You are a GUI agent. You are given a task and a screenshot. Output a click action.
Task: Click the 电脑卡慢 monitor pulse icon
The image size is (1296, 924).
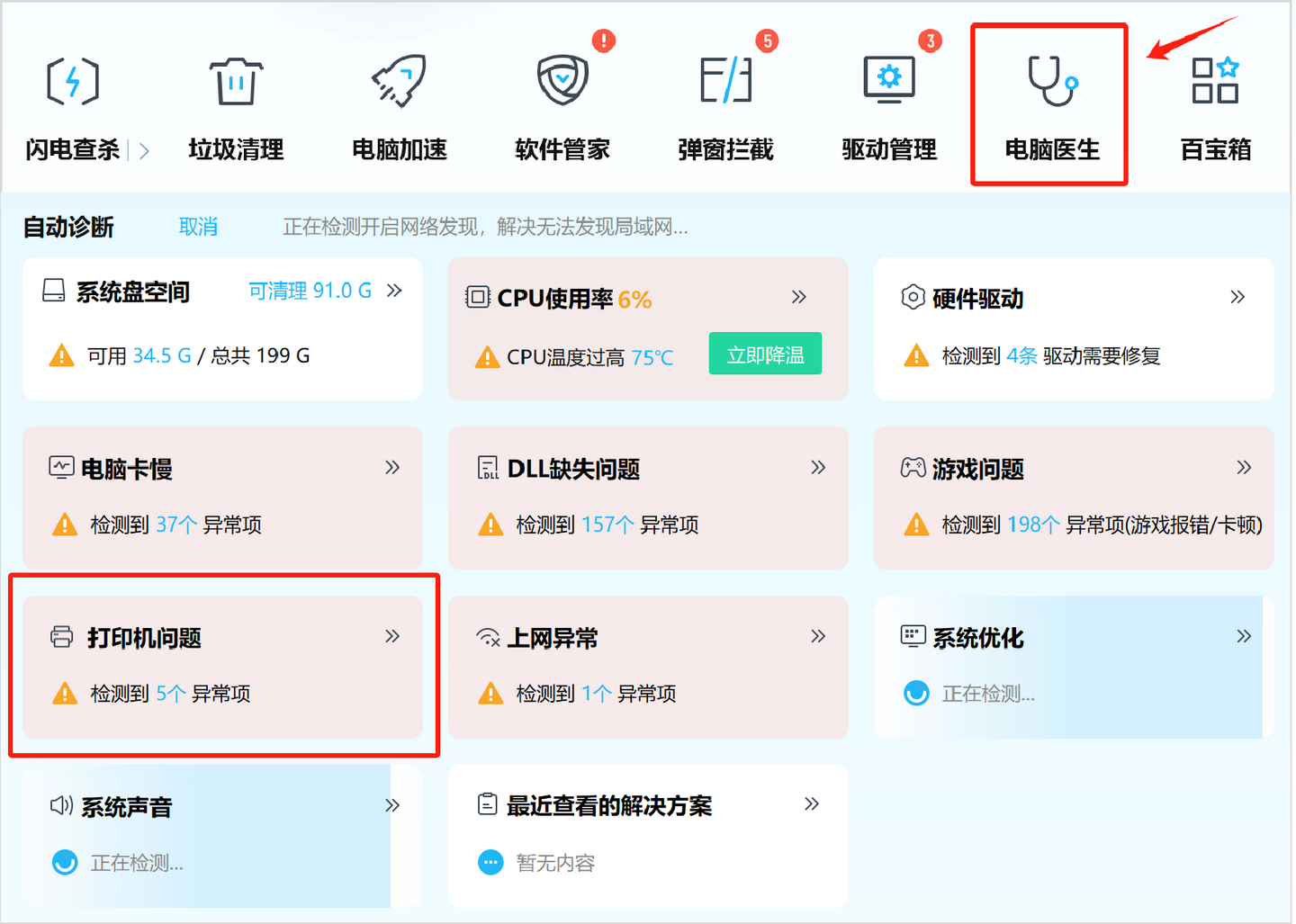pos(61,468)
